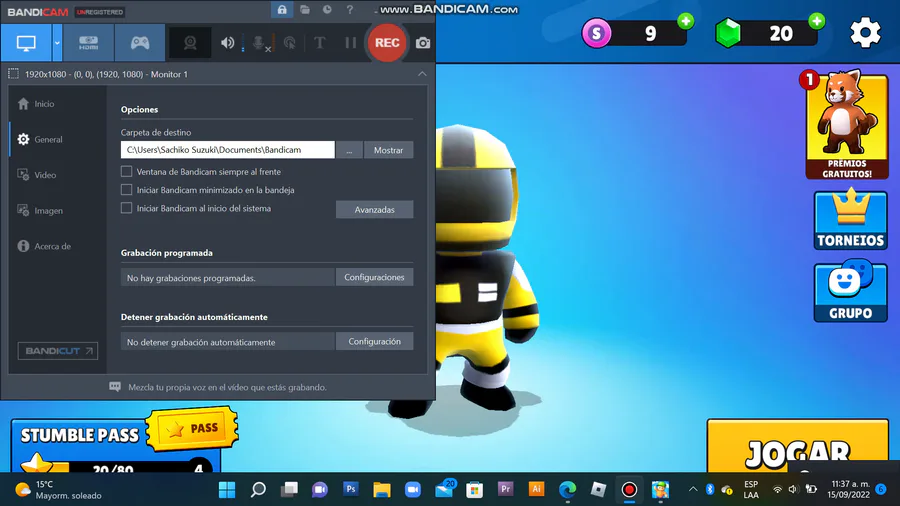Click the tip message at Bandicam bottom
The height and width of the screenshot is (506, 900).
(227, 387)
